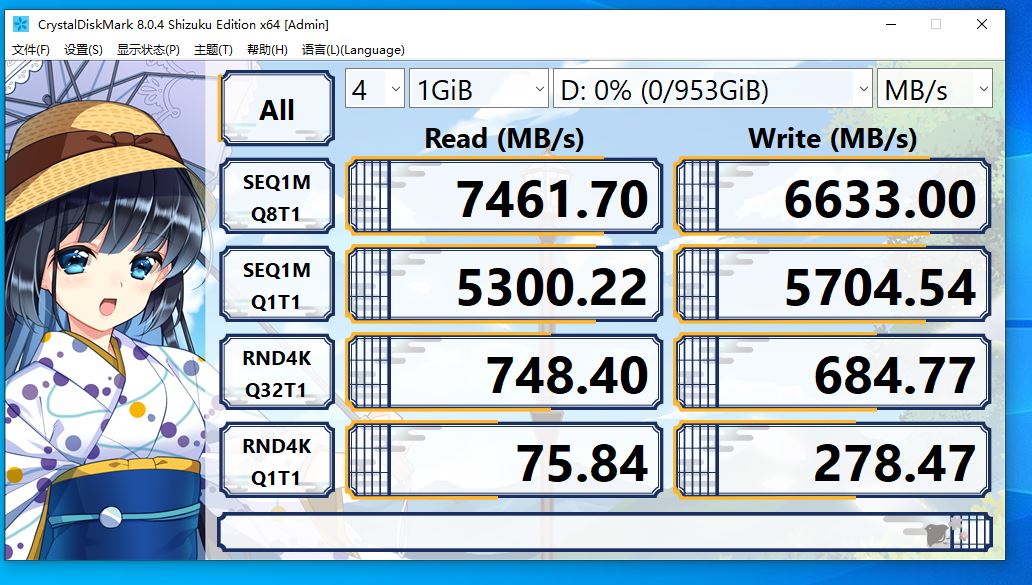Start the RND4K Q32T1 test
The image size is (1032, 585).
(x=277, y=372)
